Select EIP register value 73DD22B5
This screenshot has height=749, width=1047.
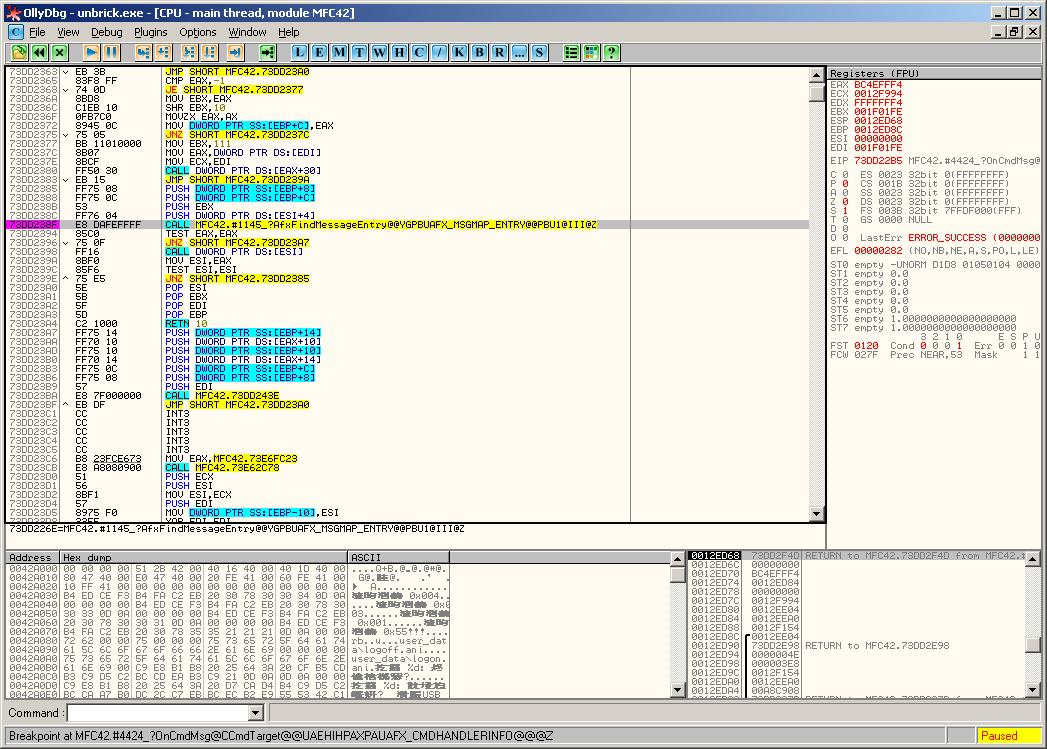tap(878, 161)
